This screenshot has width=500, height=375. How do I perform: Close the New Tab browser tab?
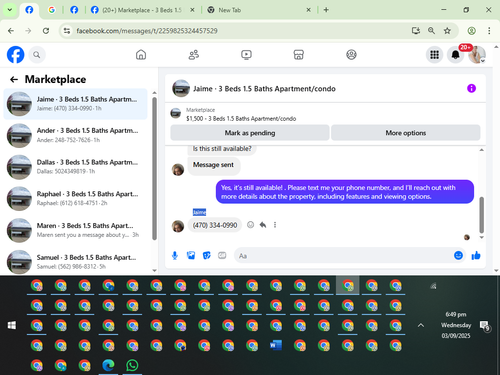[x=308, y=10]
